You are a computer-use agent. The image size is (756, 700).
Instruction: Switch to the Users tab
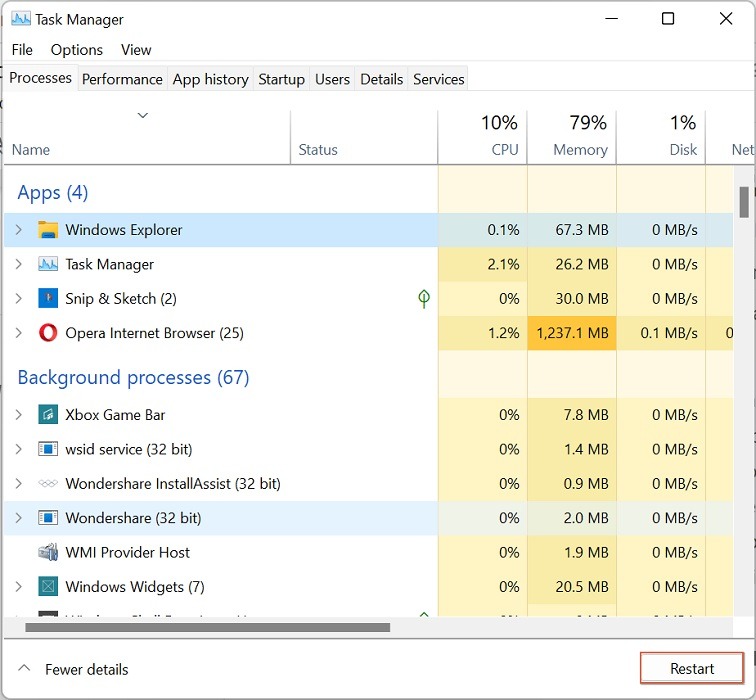[x=332, y=79]
